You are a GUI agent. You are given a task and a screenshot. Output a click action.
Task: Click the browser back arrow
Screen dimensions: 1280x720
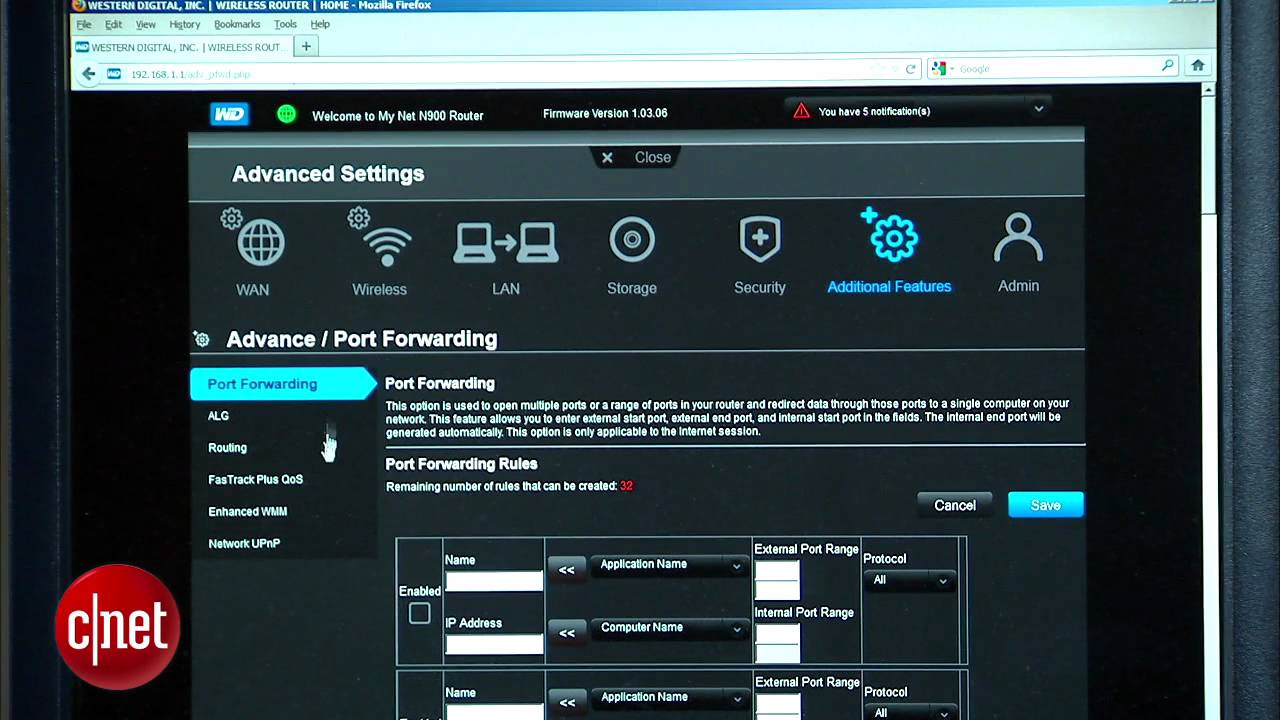coord(89,73)
